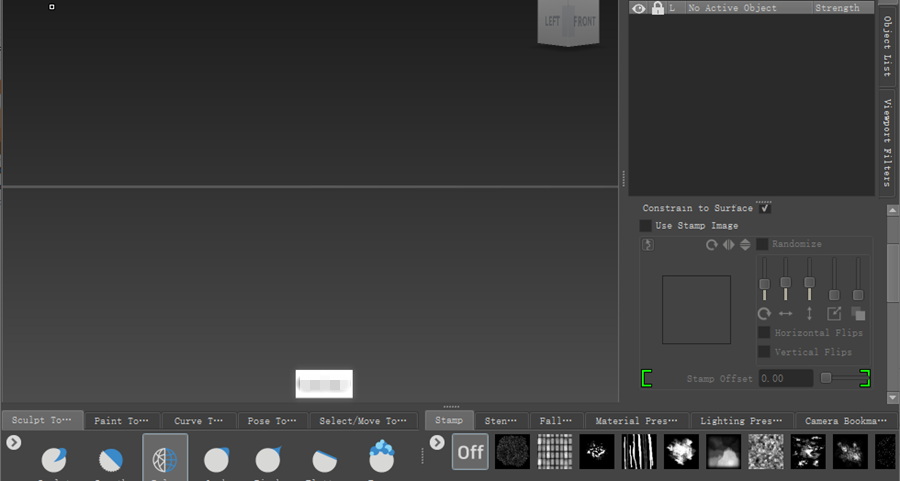Click the stamp spacing icon in panel corner
Screen dimensions: 900x481
click(x=648, y=245)
